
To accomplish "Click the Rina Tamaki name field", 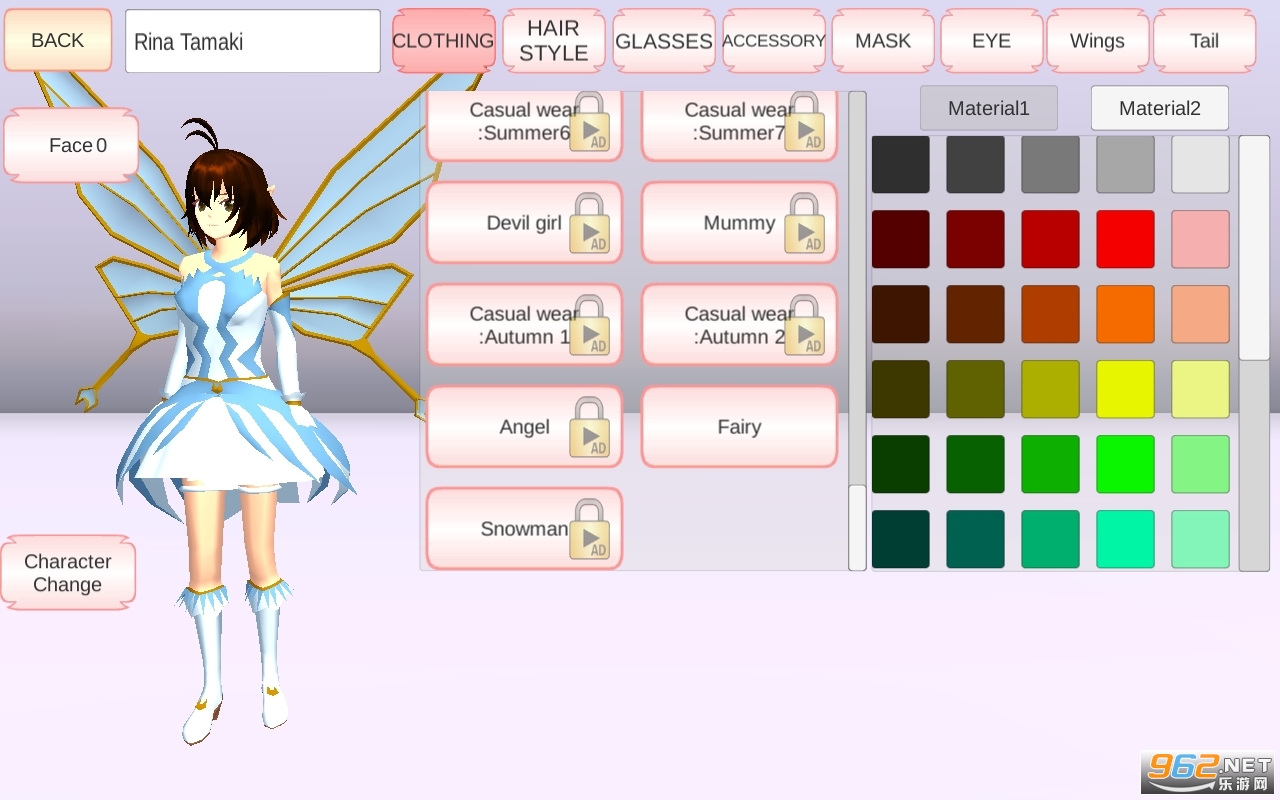I will pyautogui.click(x=253, y=42).
